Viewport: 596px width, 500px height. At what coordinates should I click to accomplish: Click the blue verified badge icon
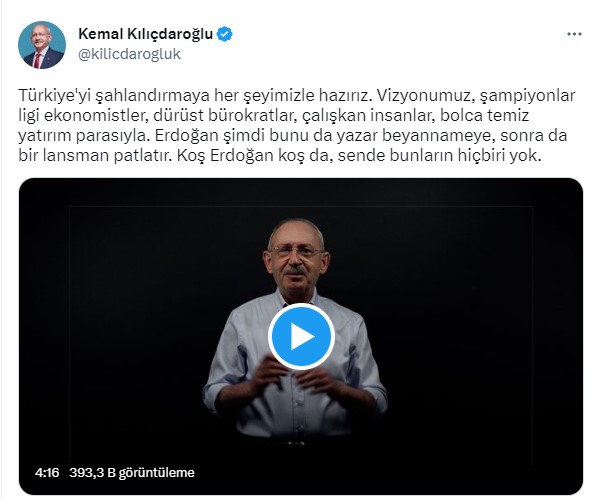coord(225,34)
